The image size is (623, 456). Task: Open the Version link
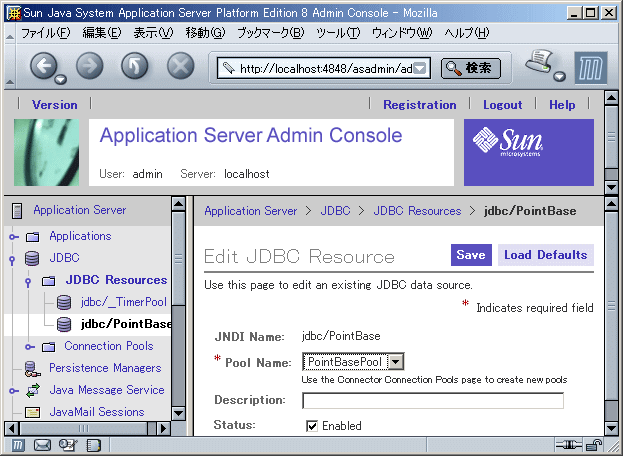coord(55,105)
